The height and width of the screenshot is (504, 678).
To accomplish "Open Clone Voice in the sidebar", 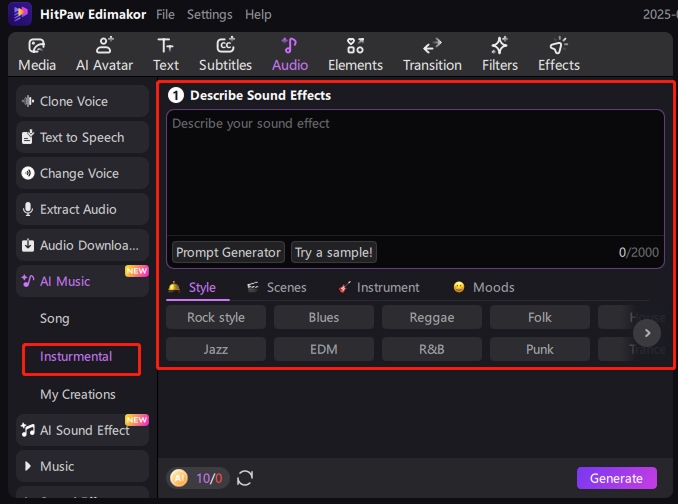I will tap(83, 101).
